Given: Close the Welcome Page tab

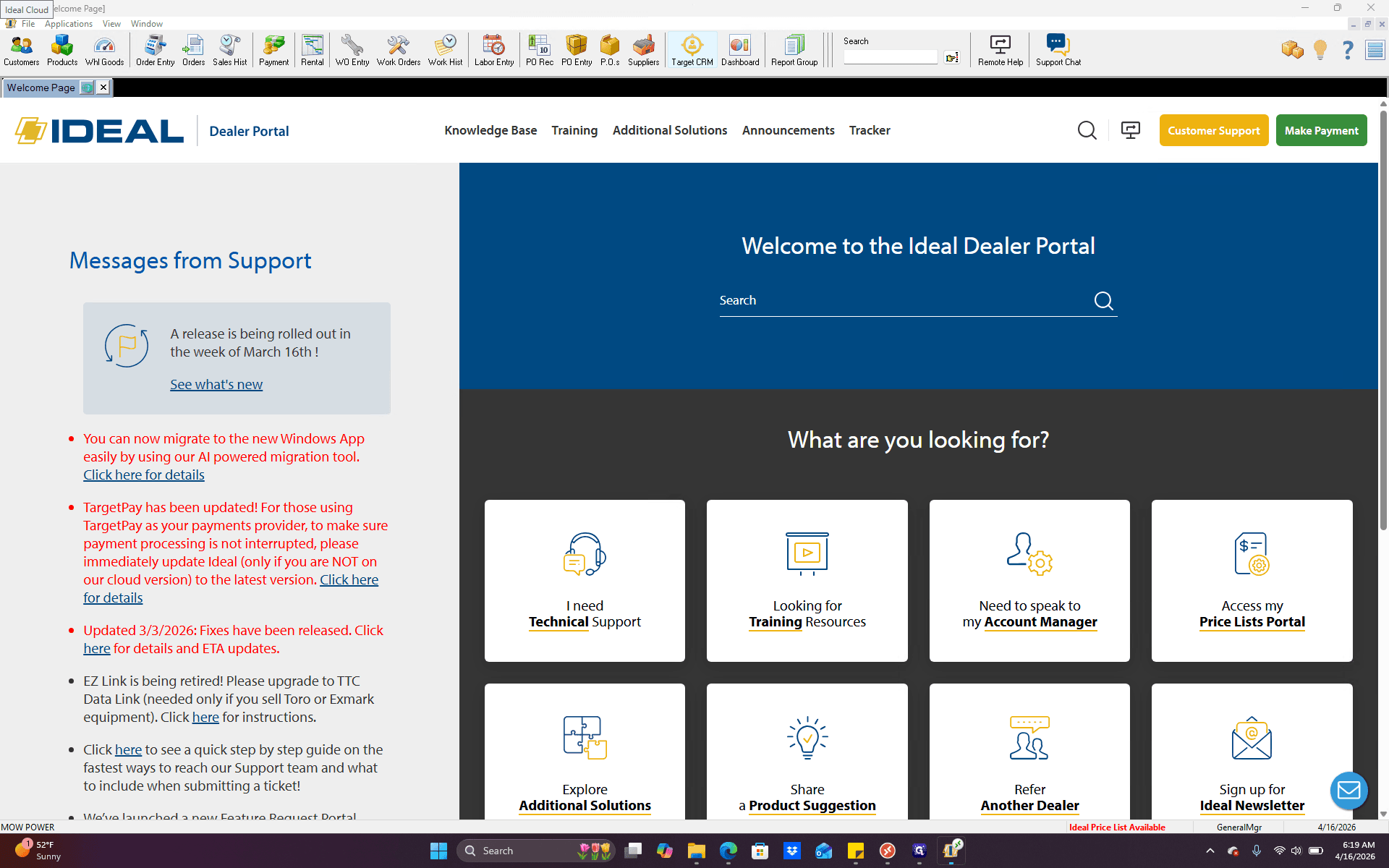Looking at the screenshot, I should (103, 88).
